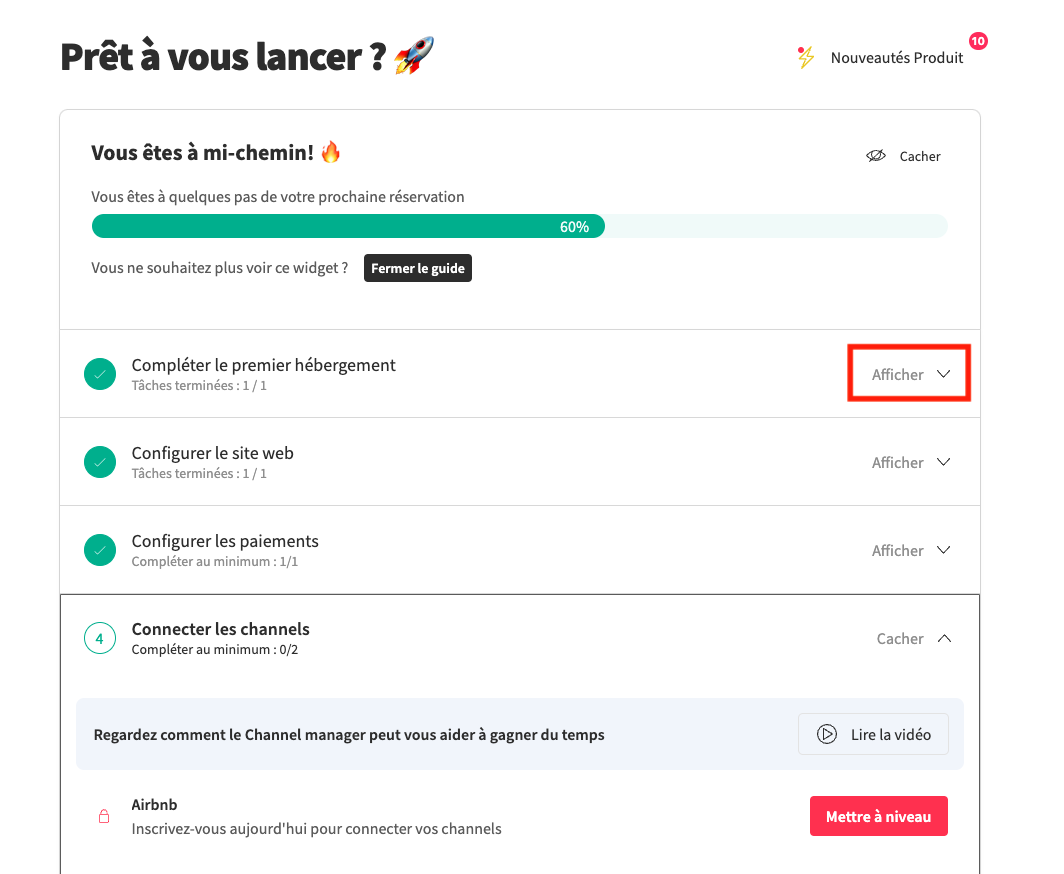1064x874 pixels.
Task: Click green checkmark beside Compléter le premier hébergement
Action: (x=100, y=374)
